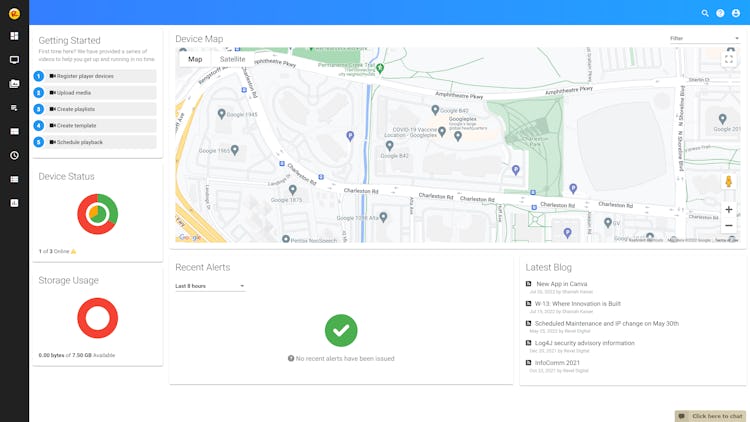Click the Google B43 map pin
This screenshot has height=422, width=750.
click(435, 110)
